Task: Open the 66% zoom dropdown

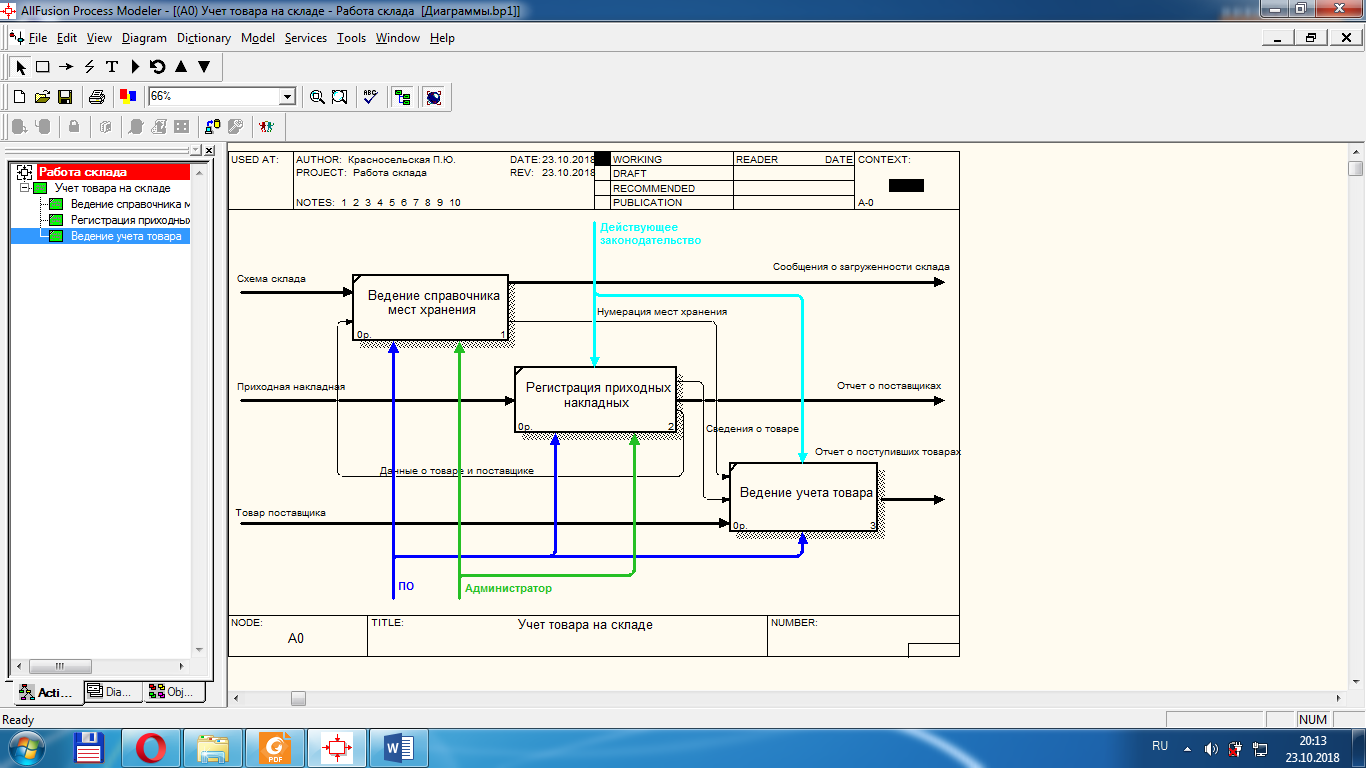Action: click(288, 97)
